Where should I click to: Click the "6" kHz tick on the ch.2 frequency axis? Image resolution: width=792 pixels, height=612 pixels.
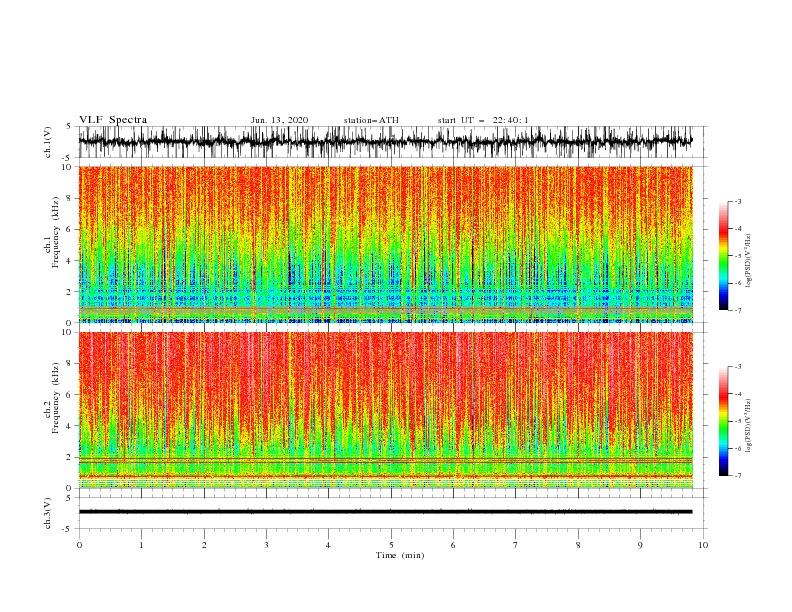(x=70, y=395)
